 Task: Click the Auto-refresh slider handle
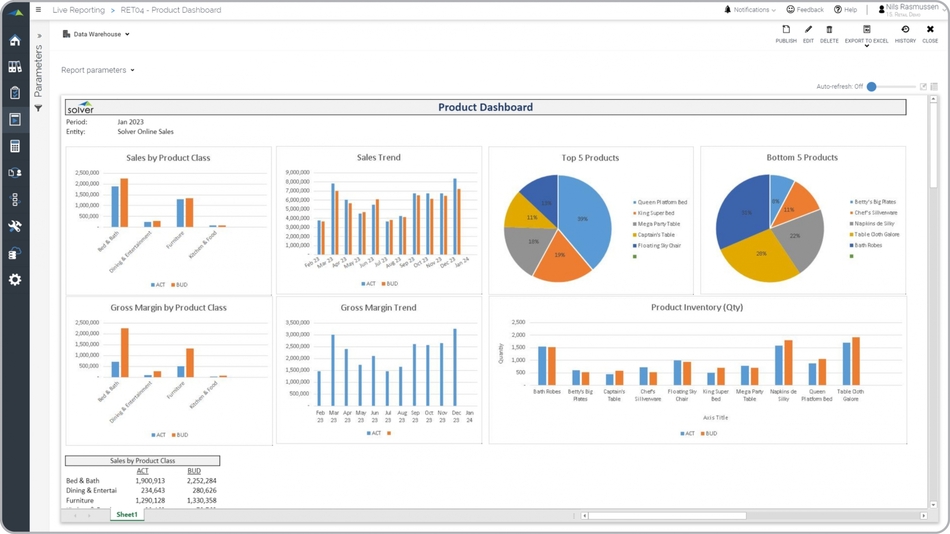pyautogui.click(x=872, y=87)
